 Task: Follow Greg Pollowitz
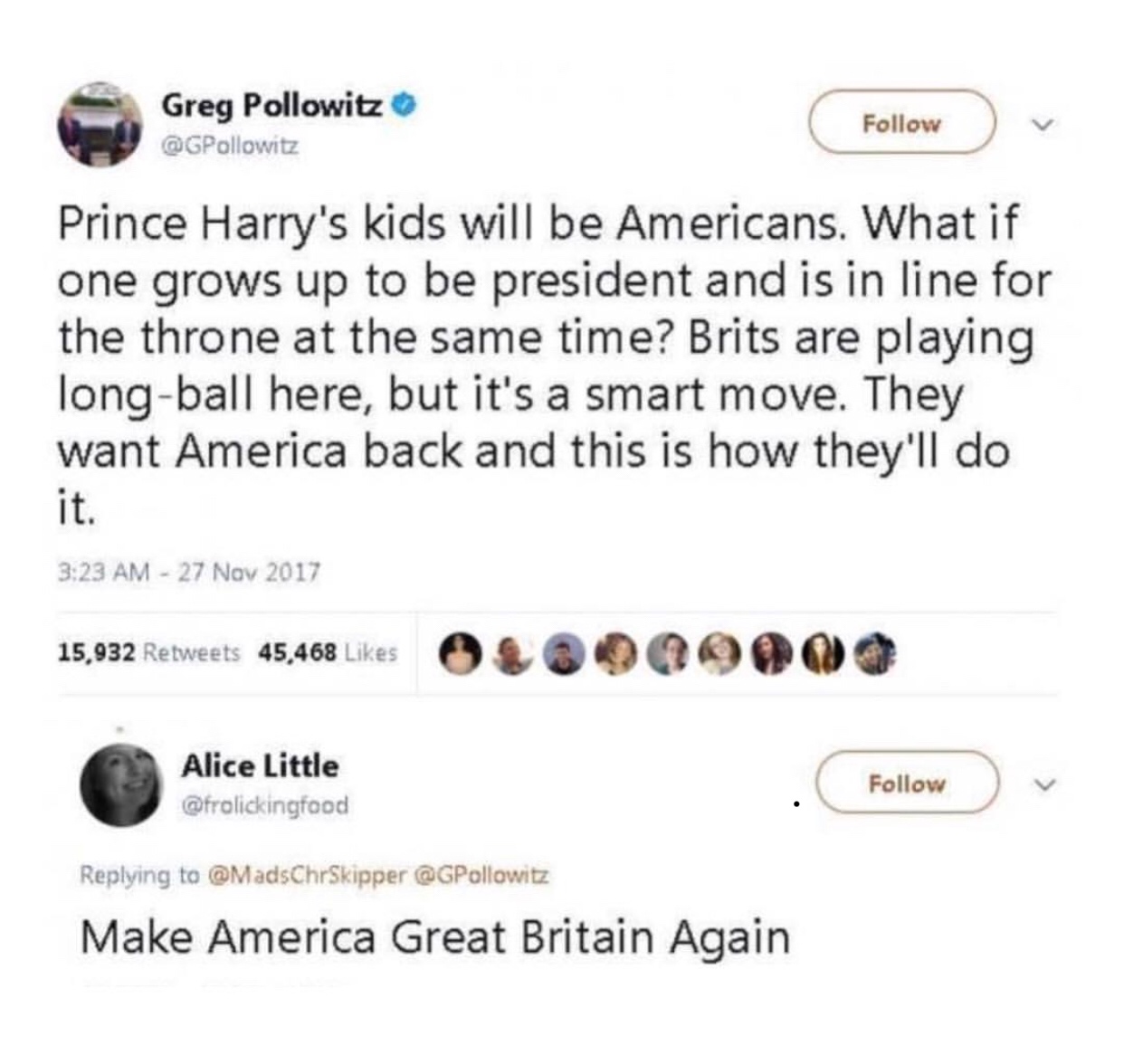click(901, 122)
